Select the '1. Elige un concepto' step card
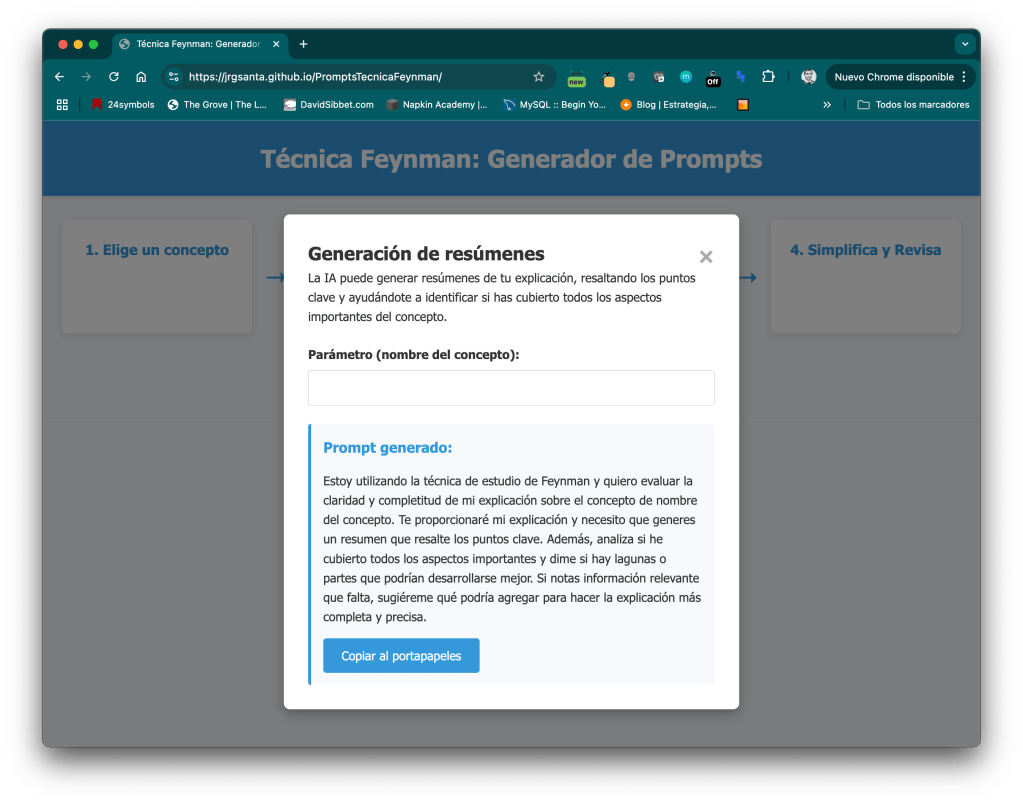 coord(156,277)
